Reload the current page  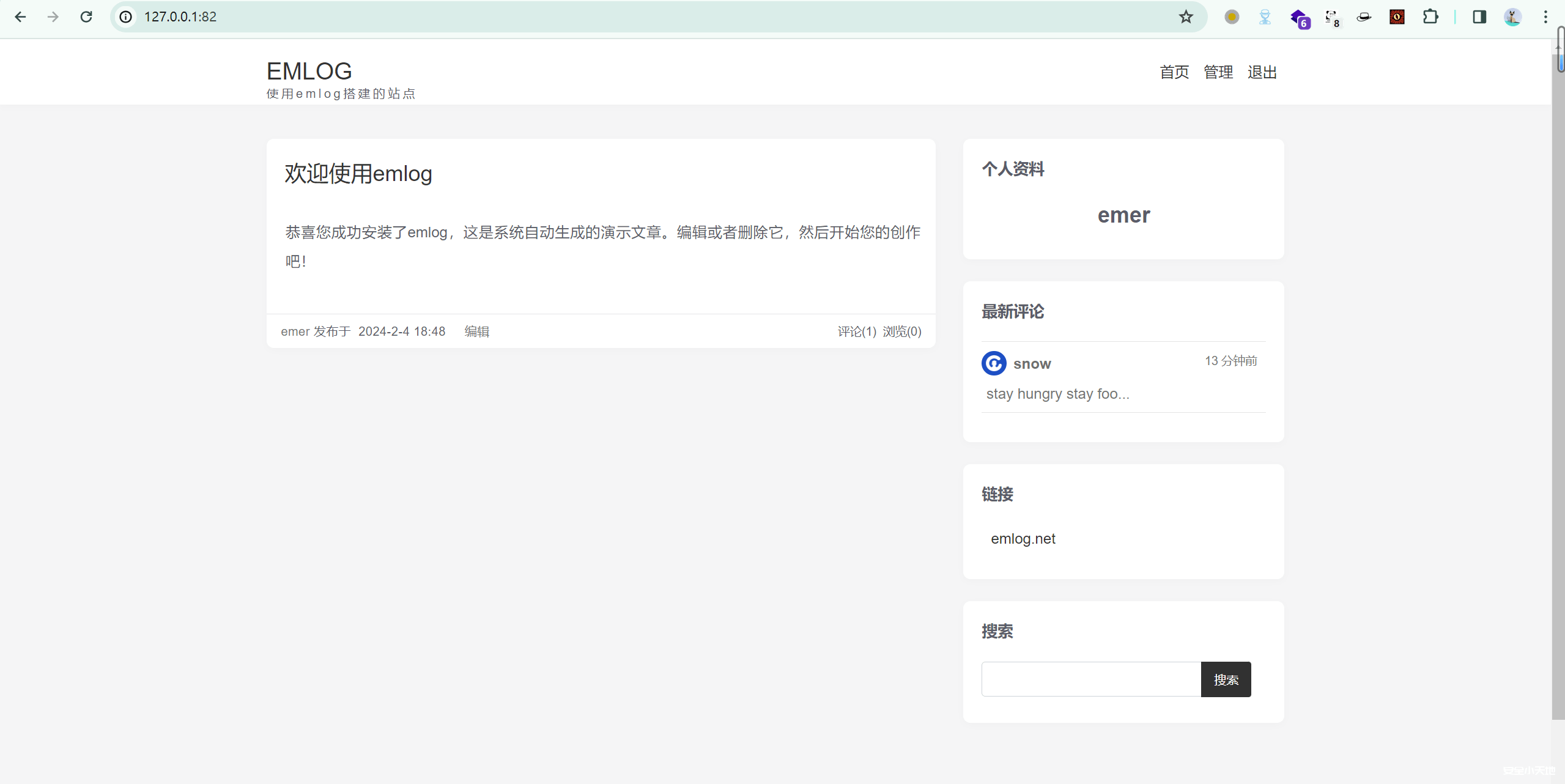pos(86,17)
